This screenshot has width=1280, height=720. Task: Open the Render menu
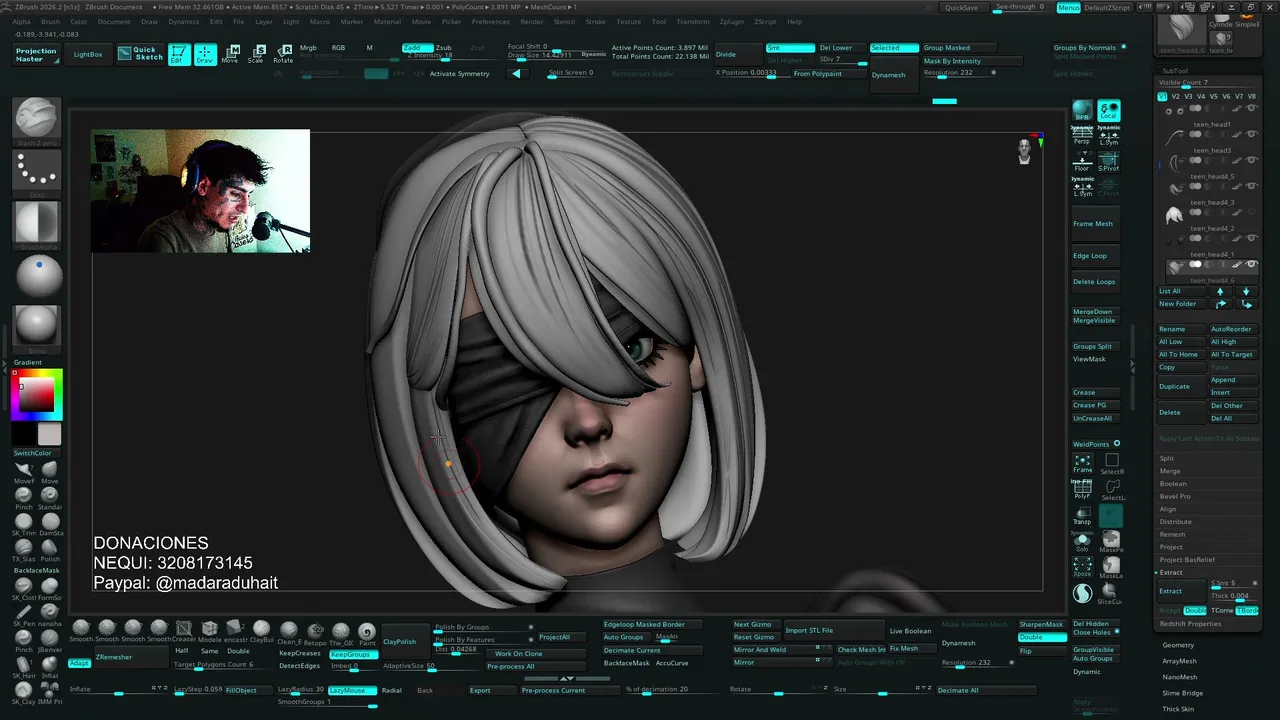click(532, 21)
